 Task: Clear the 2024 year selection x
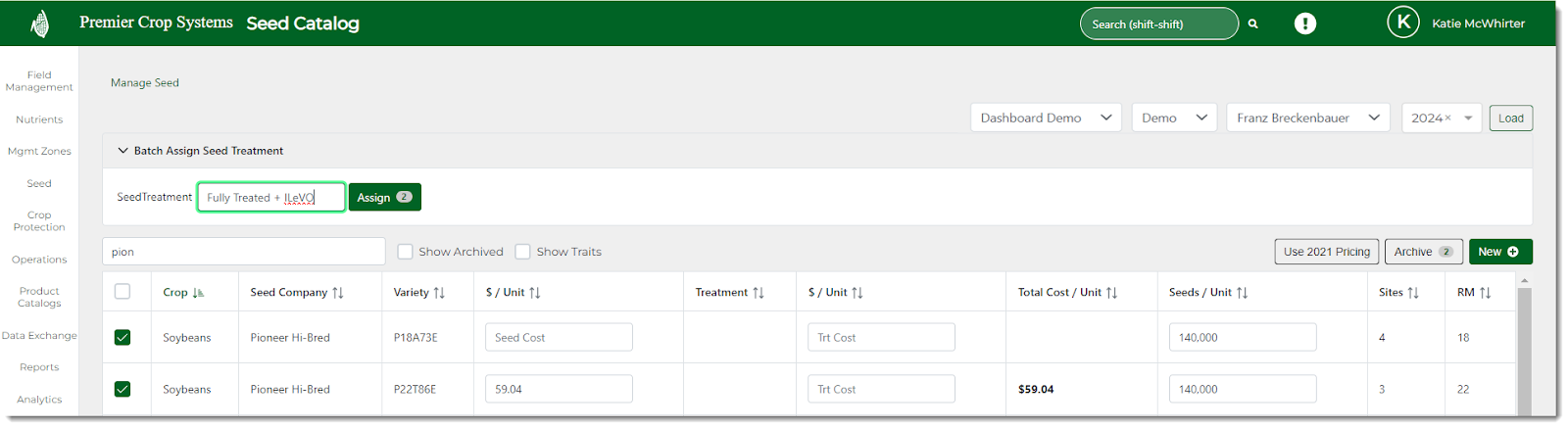1447,118
